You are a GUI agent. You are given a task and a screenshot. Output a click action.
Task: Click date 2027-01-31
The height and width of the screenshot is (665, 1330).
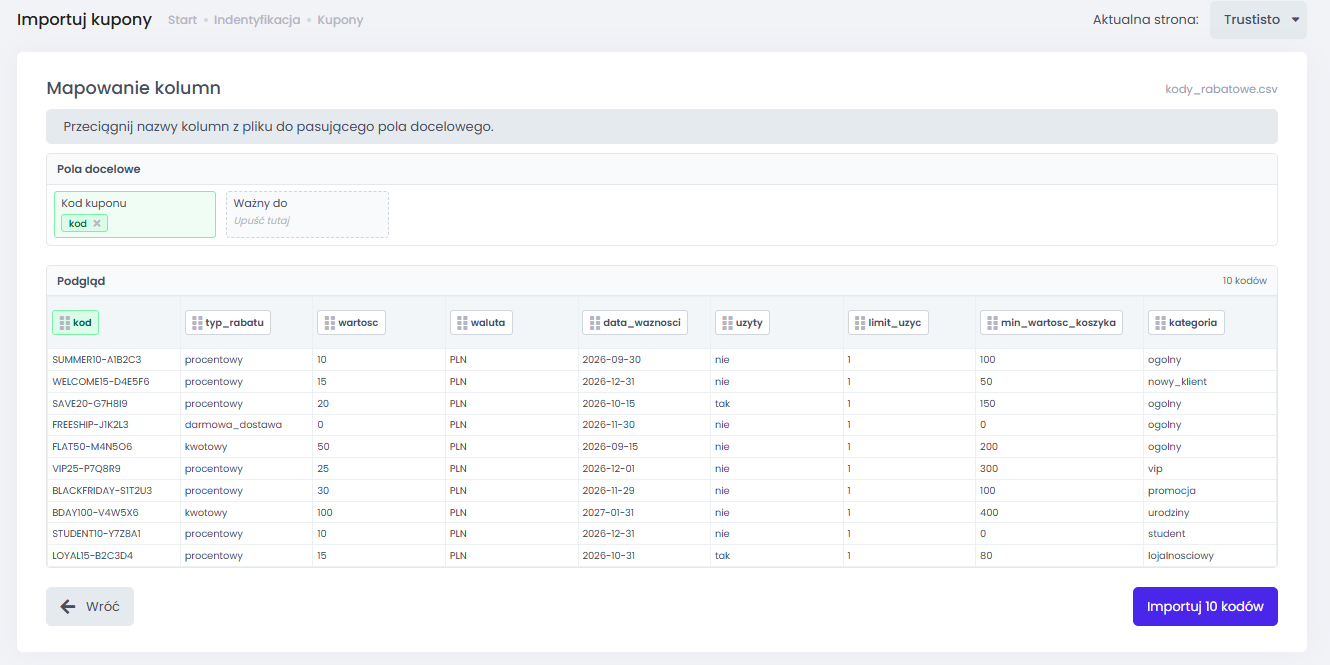point(608,512)
